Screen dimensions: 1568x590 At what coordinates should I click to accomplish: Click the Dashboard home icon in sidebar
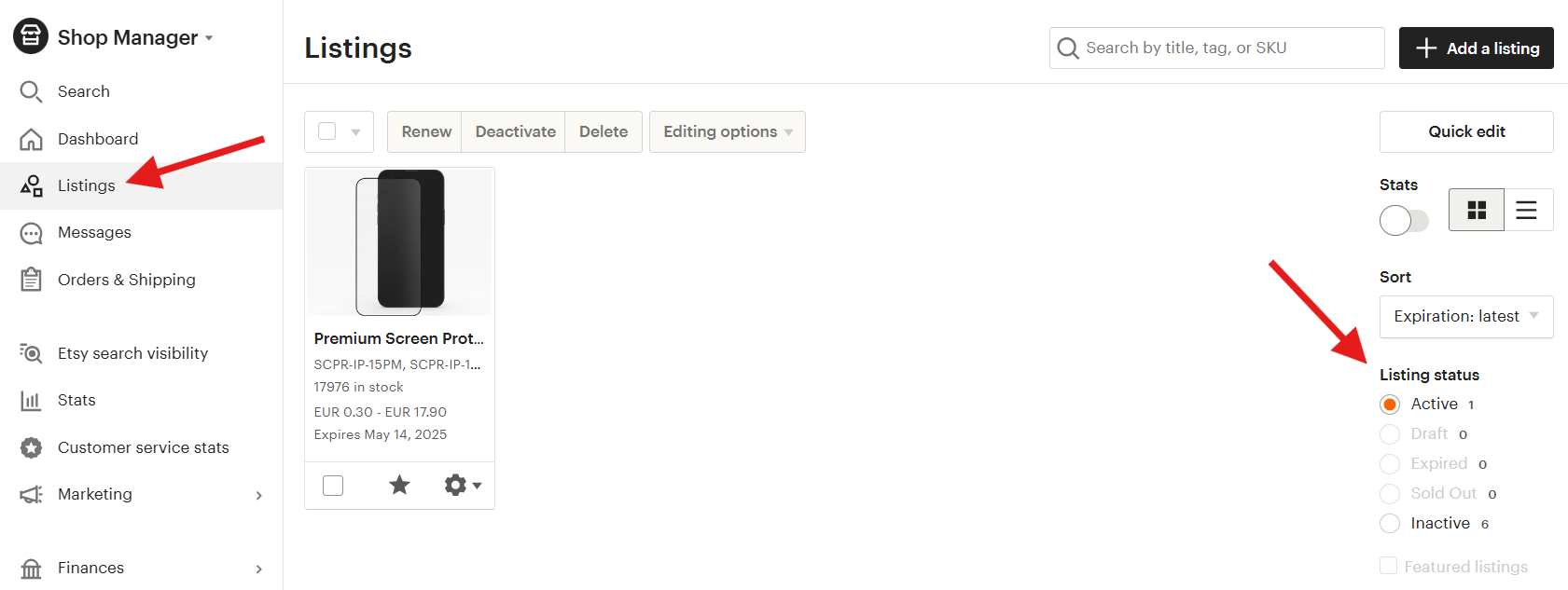pos(31,139)
